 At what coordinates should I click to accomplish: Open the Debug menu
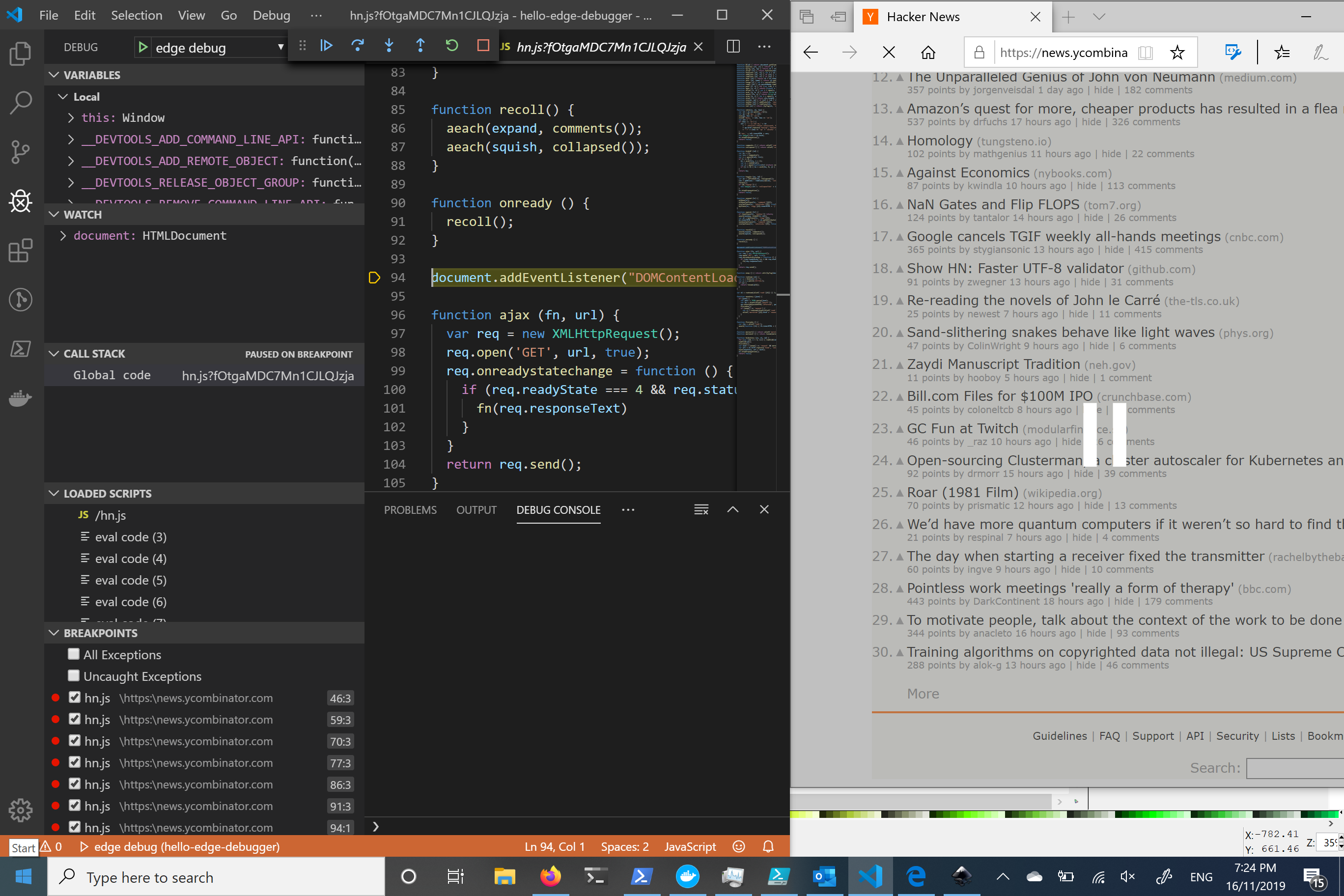[x=272, y=15]
